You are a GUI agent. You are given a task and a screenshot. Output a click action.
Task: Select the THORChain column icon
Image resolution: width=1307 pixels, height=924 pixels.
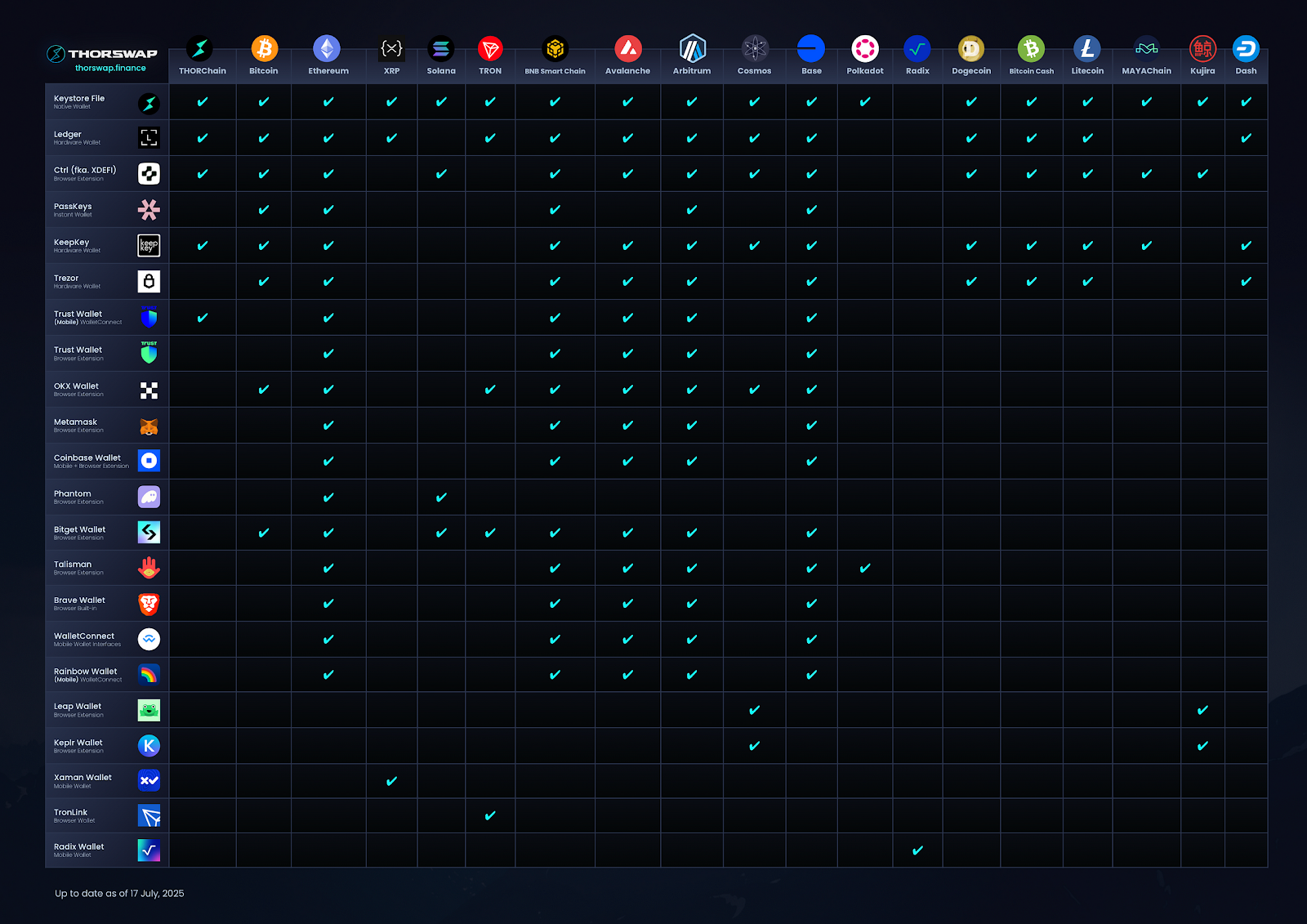(199, 49)
